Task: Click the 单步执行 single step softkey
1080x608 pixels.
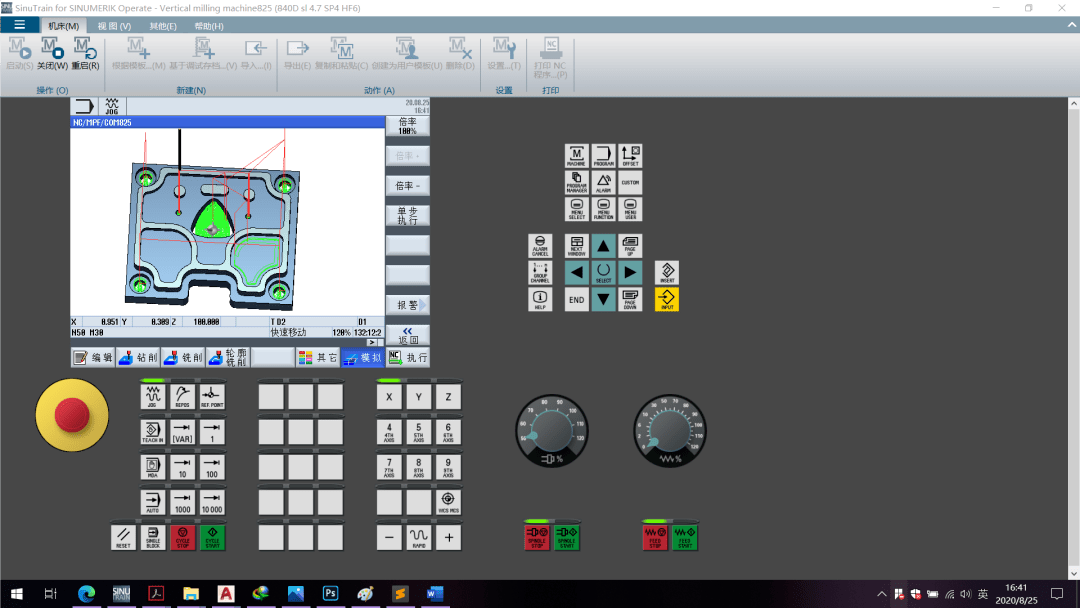Action: [408, 216]
